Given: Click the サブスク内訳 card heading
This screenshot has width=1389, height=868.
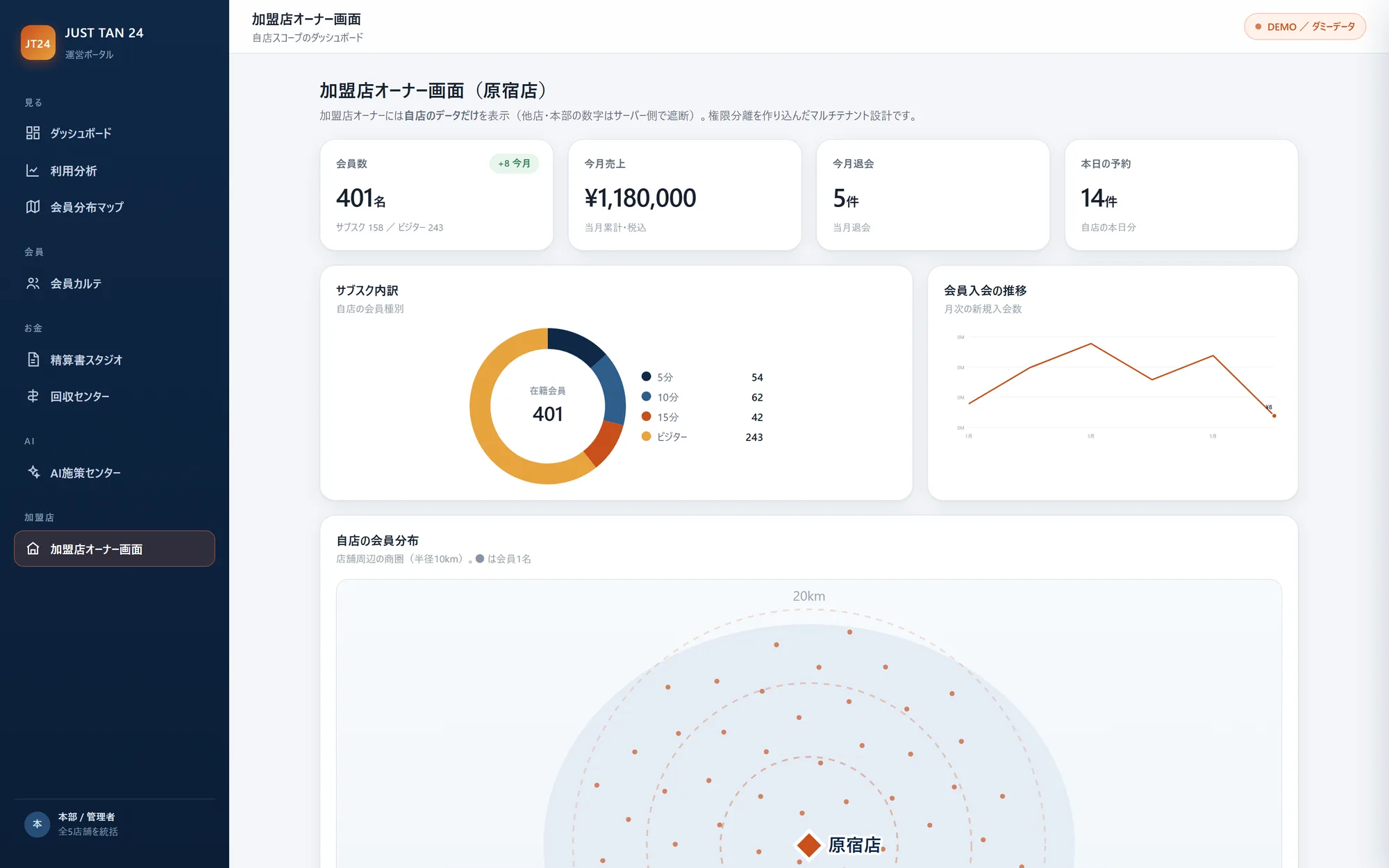Looking at the screenshot, I should point(367,290).
